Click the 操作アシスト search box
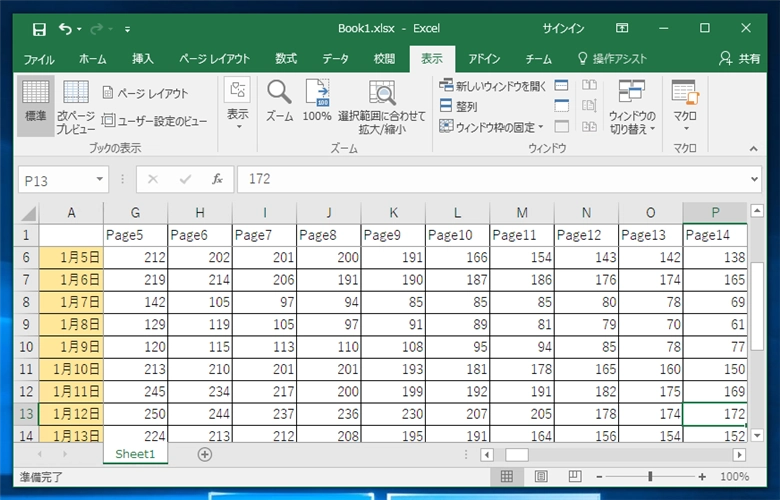This screenshot has width=780, height=500. pos(612,59)
